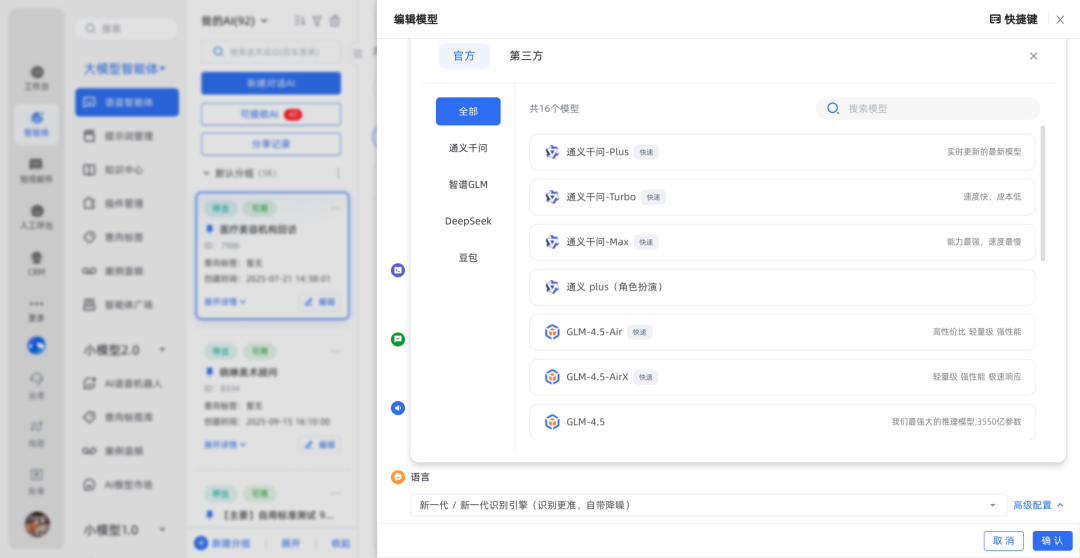Screen dimensions: 1080x558
Task: Switch to the 第三方 tab
Action: pos(526,56)
